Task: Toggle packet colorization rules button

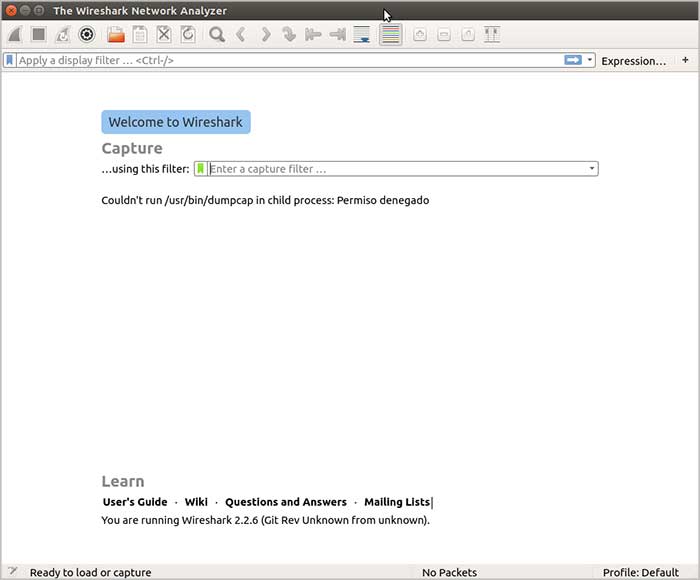Action: pos(391,34)
